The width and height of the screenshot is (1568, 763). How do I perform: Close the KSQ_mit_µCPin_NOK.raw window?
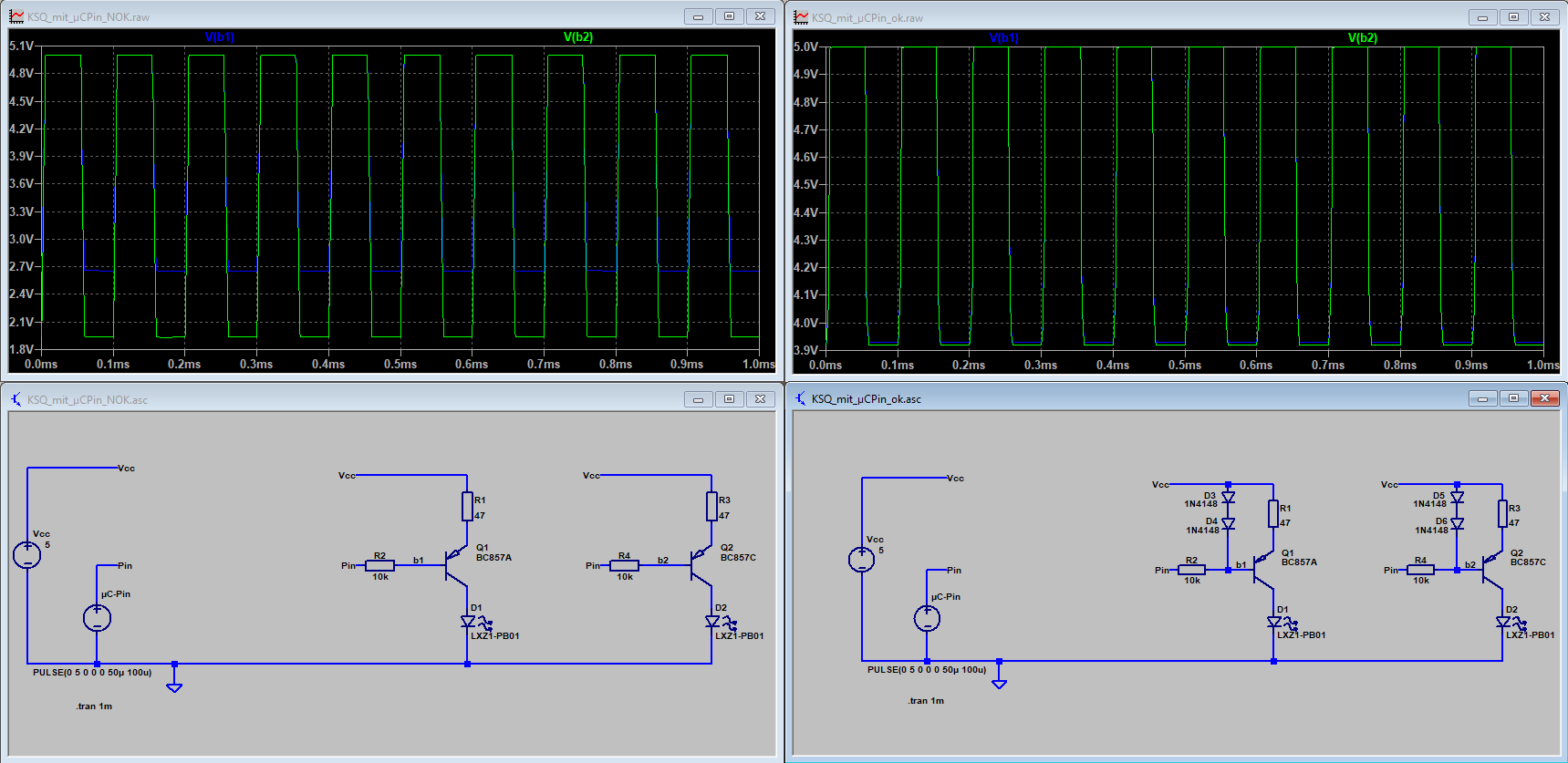[760, 16]
